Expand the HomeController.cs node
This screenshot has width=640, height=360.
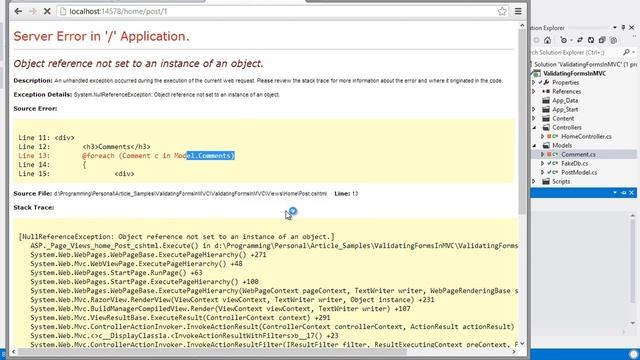click(x=542, y=136)
